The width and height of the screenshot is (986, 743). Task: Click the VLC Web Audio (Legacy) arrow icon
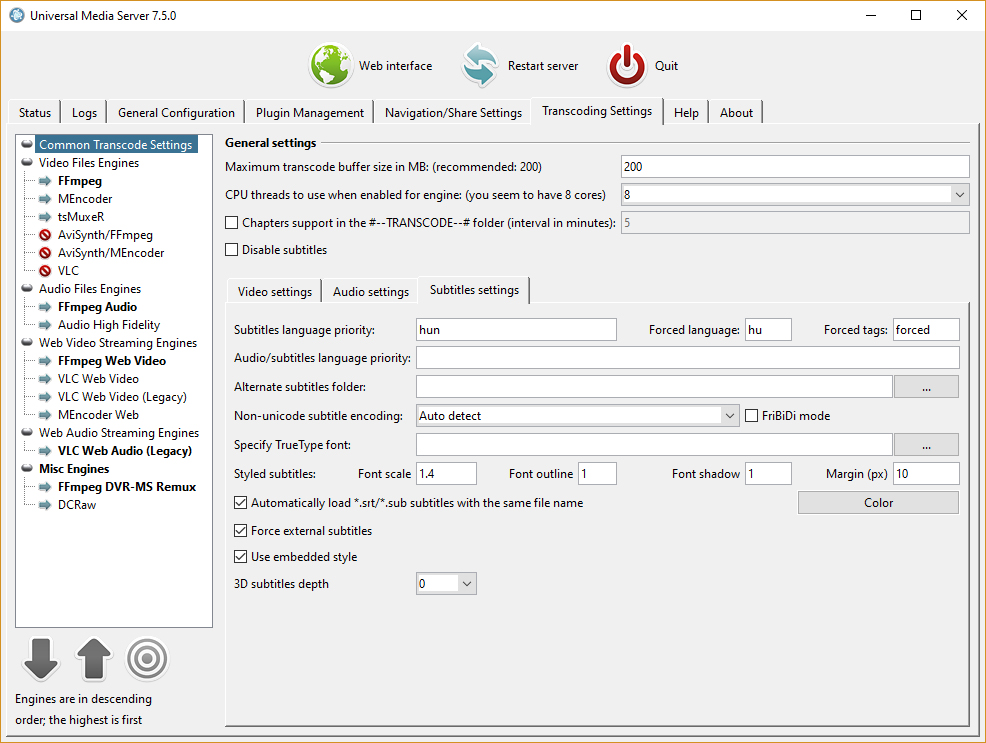tap(45, 451)
